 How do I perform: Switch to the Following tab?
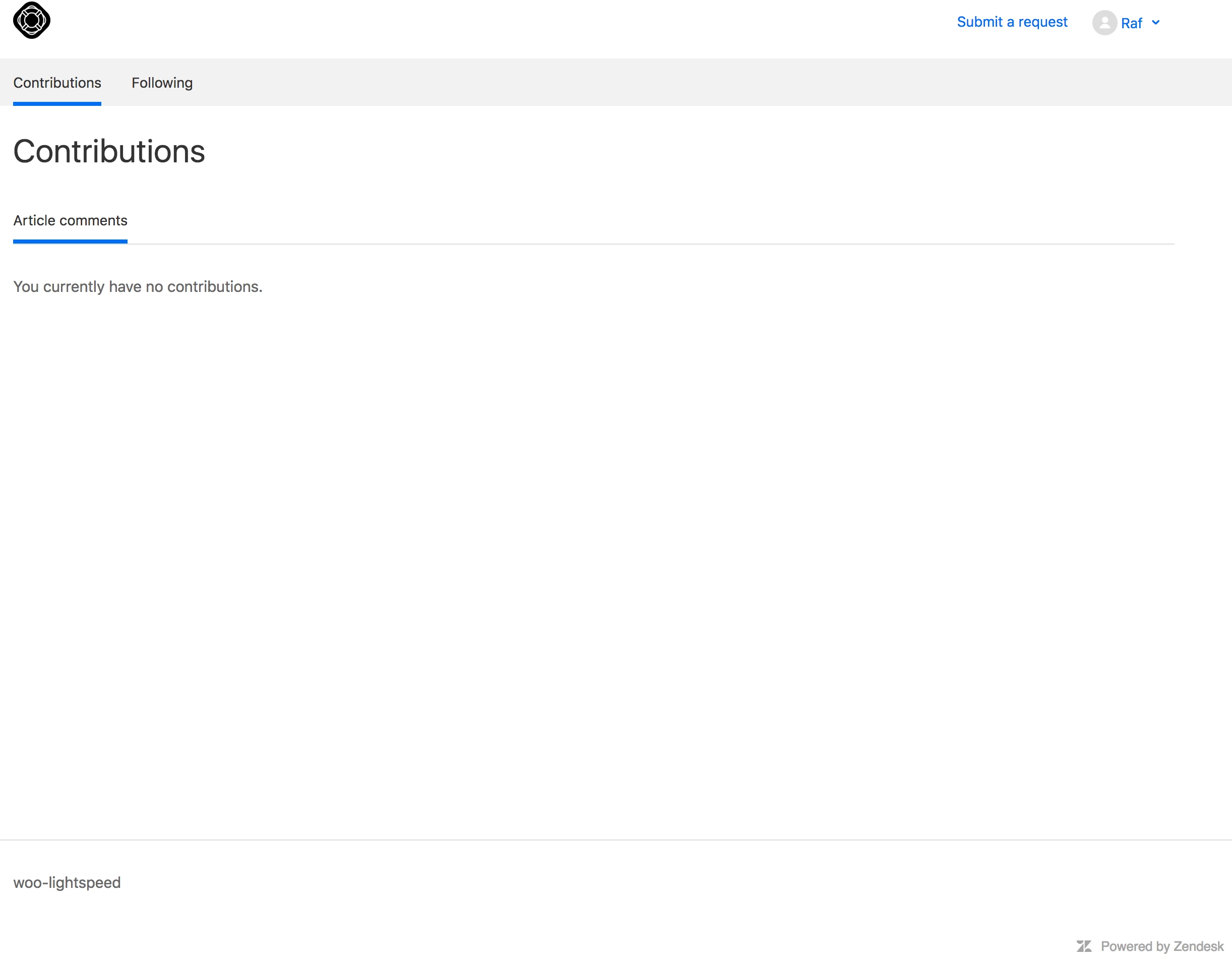162,83
